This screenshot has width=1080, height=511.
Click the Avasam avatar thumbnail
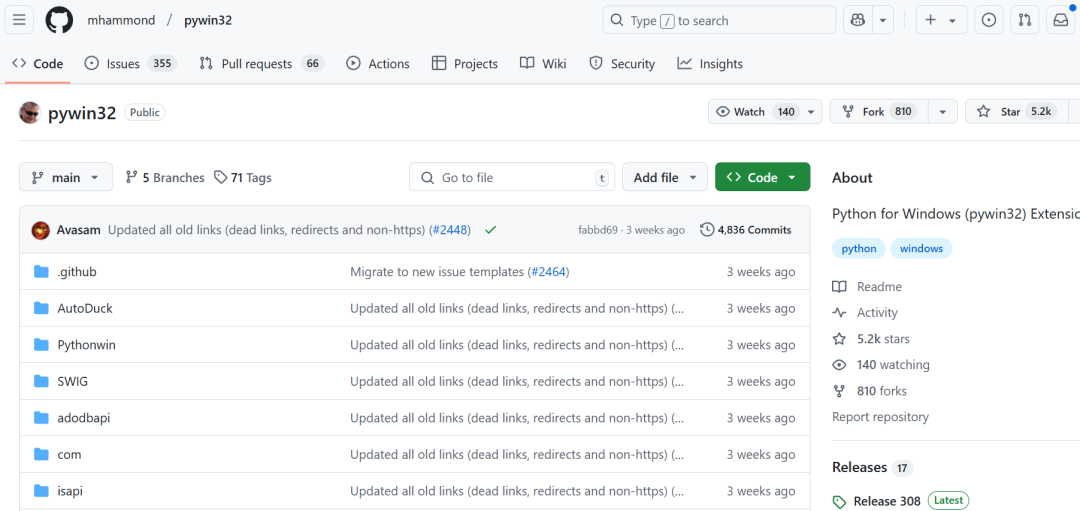point(41,230)
